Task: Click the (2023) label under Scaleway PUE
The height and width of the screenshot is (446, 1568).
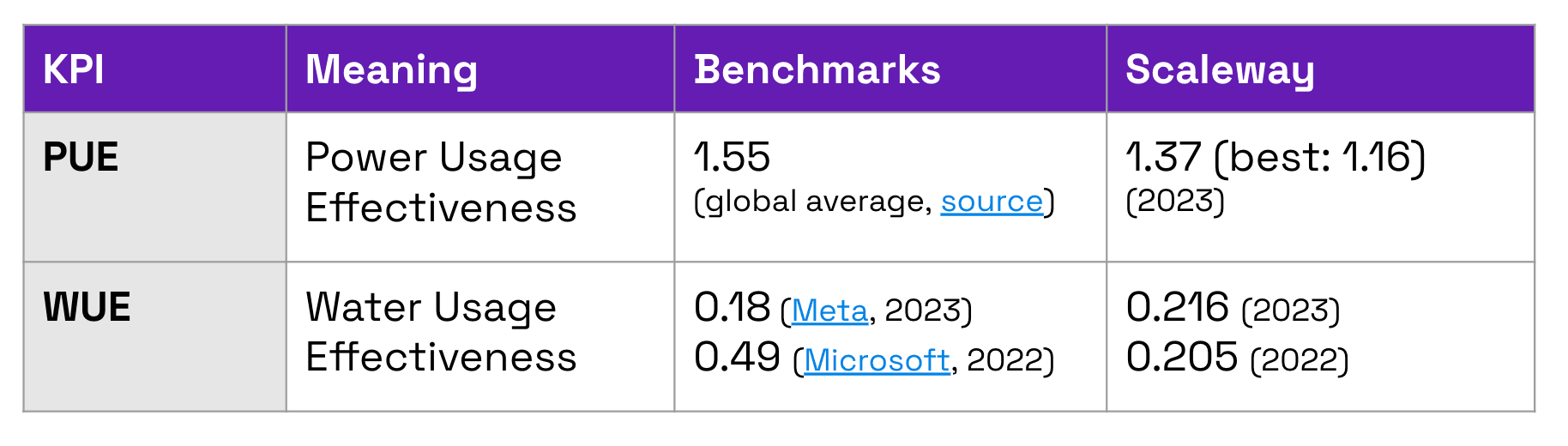Action: tap(1174, 202)
